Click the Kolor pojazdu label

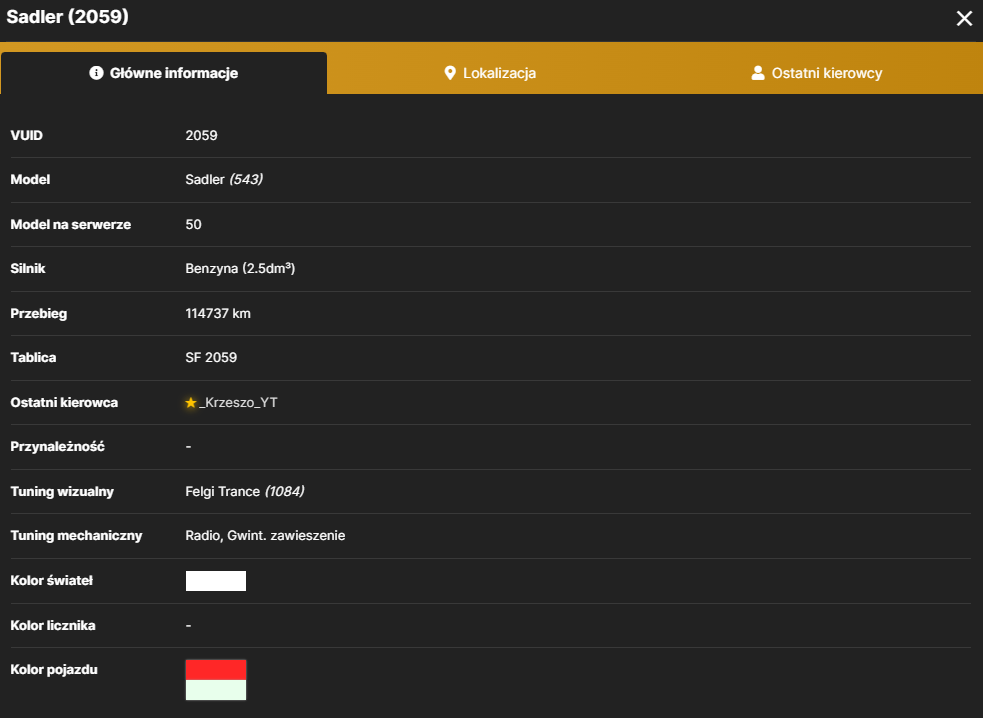[54, 670]
